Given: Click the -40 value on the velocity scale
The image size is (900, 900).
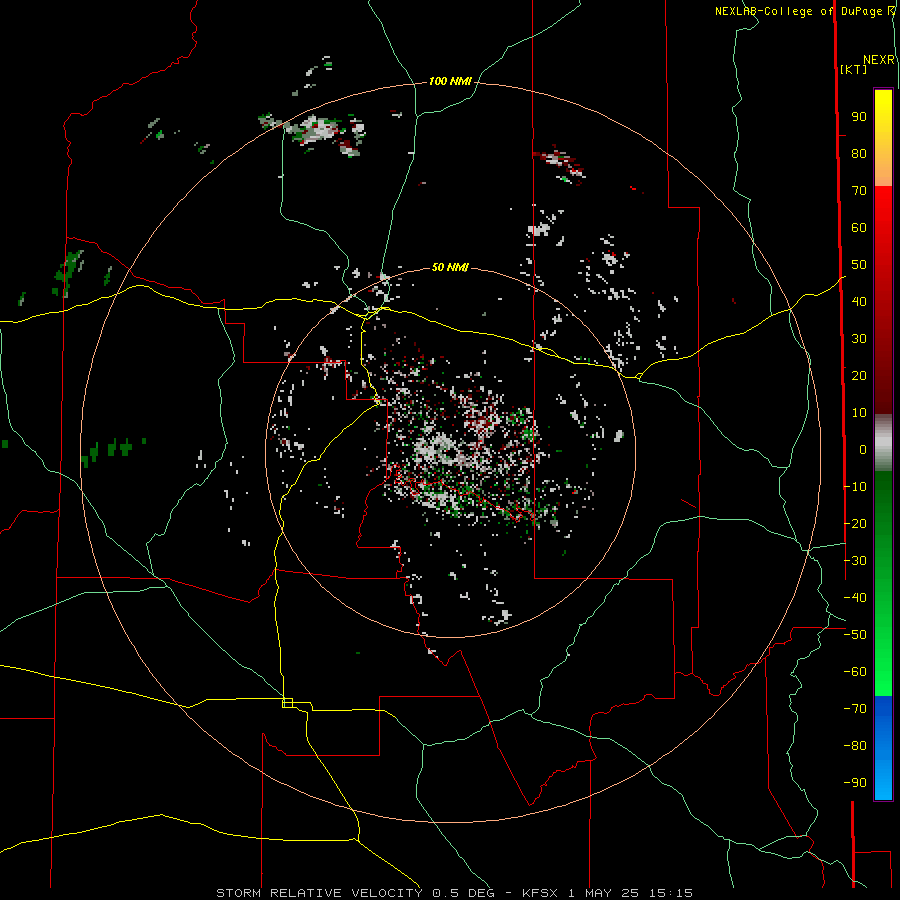Looking at the screenshot, I should pos(855,598).
